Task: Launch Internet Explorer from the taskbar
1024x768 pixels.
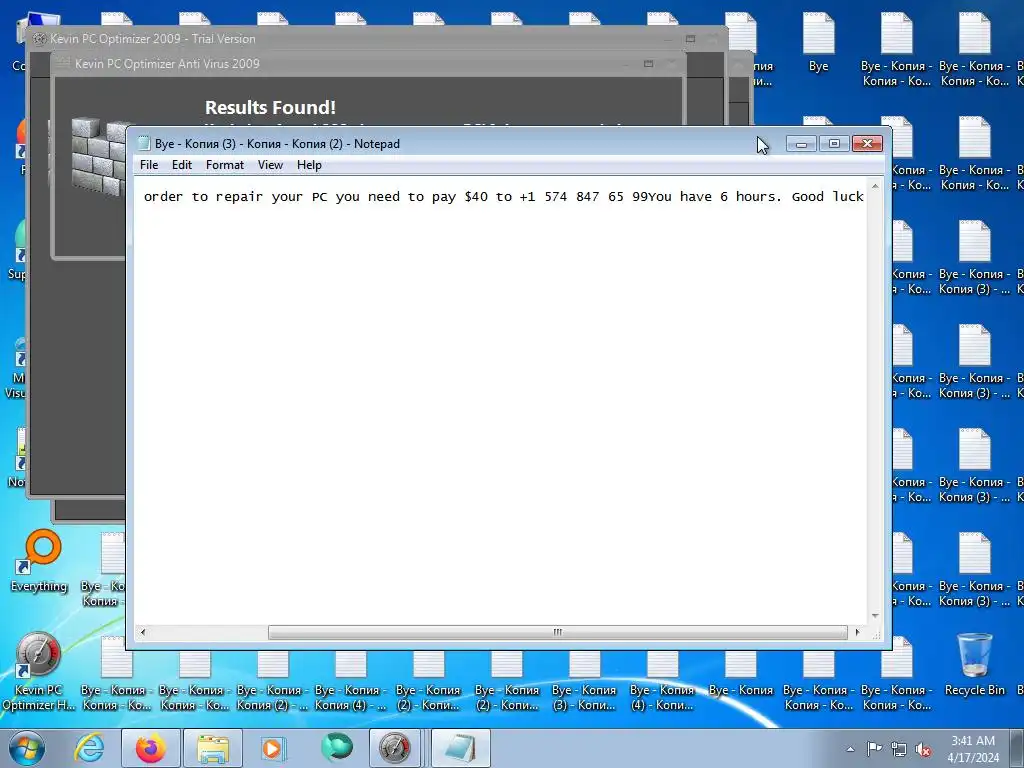Action: [x=89, y=748]
